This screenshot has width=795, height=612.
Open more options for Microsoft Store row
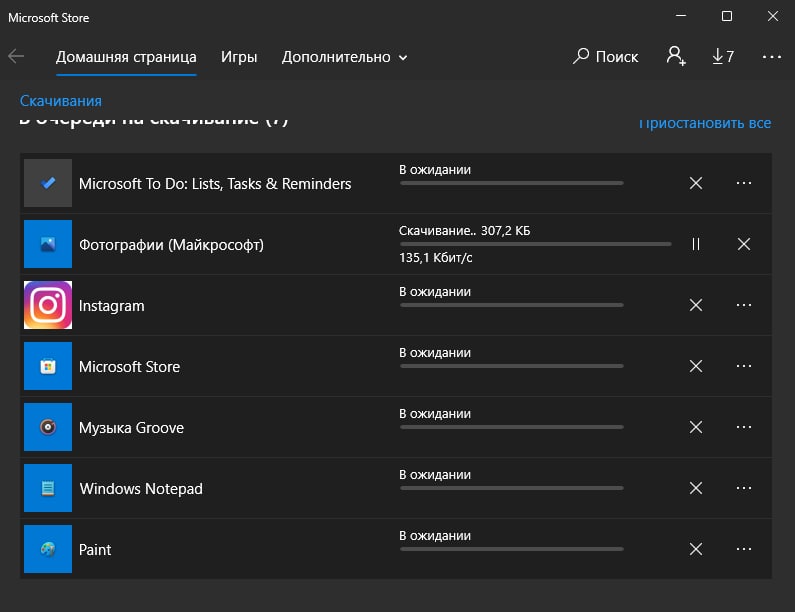[744, 366]
